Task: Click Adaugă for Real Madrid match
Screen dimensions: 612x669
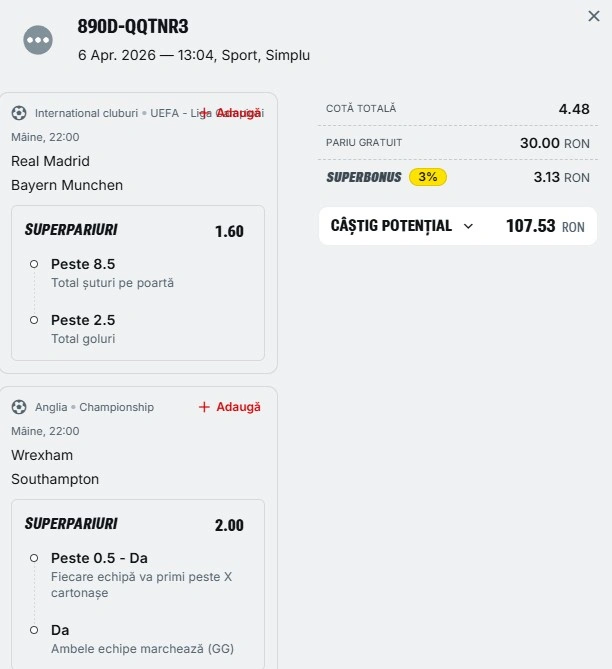Action: click(x=229, y=113)
